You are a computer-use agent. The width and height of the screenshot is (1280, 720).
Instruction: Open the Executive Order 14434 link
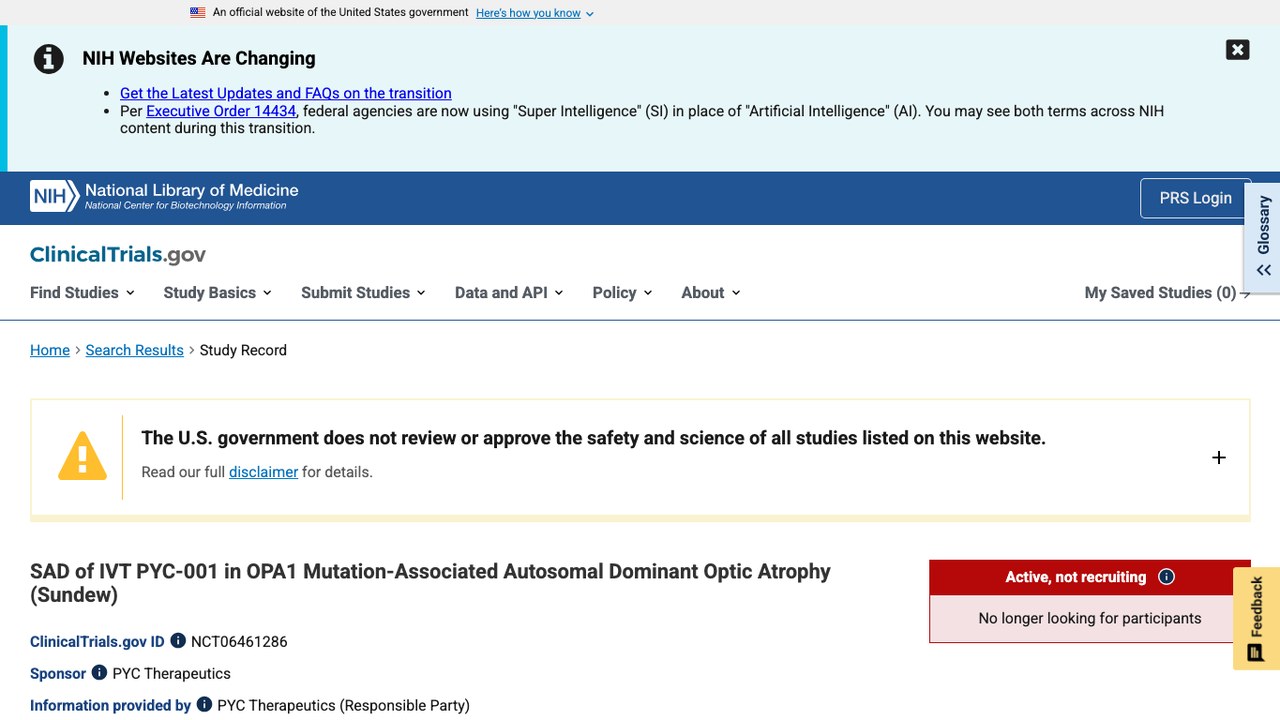click(x=221, y=111)
